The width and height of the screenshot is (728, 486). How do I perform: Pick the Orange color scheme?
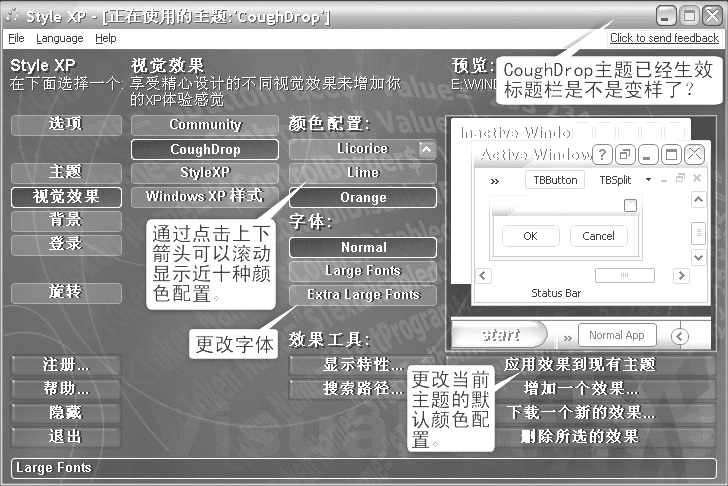(362, 197)
